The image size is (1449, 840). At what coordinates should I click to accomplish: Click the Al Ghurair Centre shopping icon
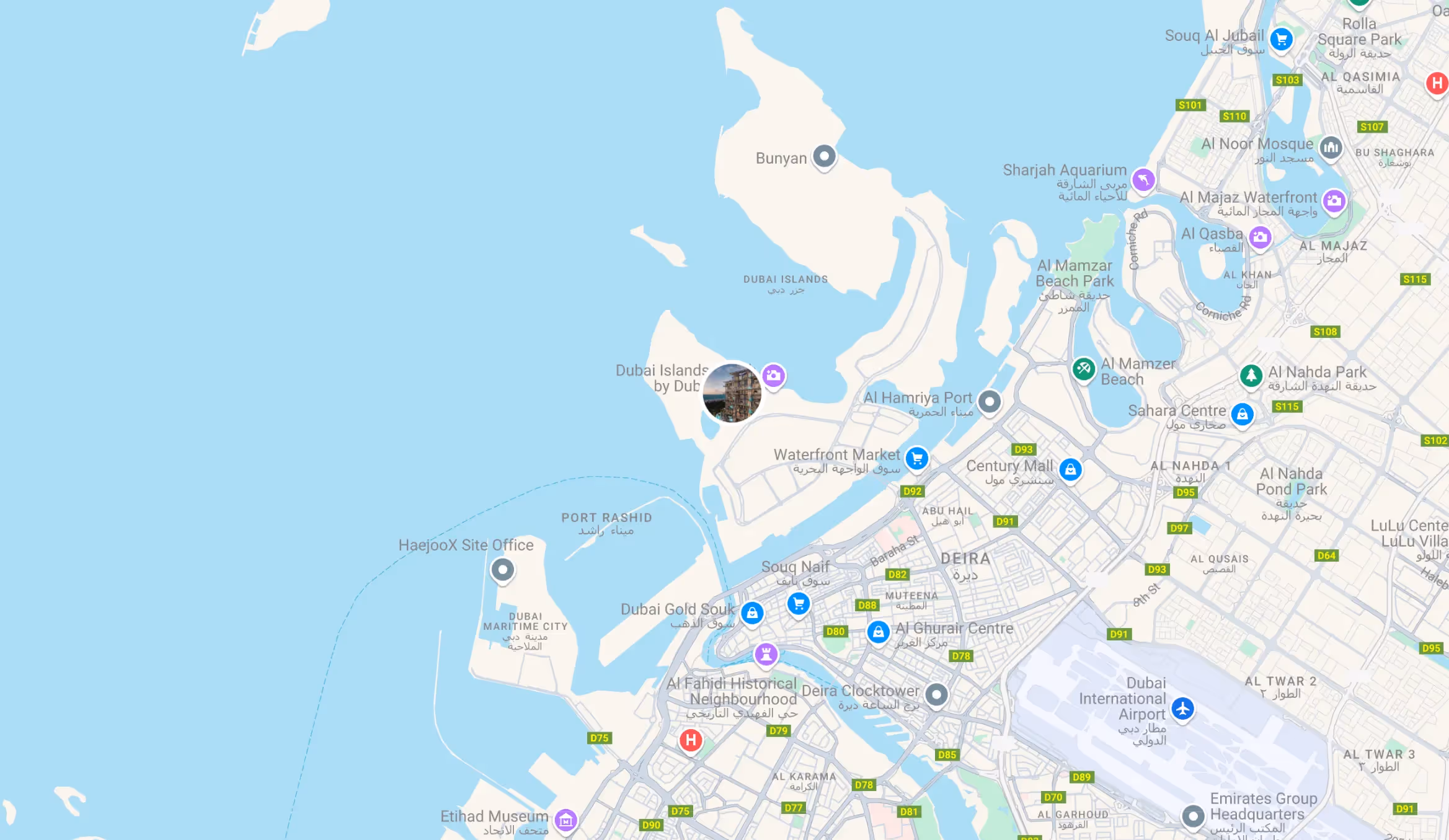pos(878,632)
